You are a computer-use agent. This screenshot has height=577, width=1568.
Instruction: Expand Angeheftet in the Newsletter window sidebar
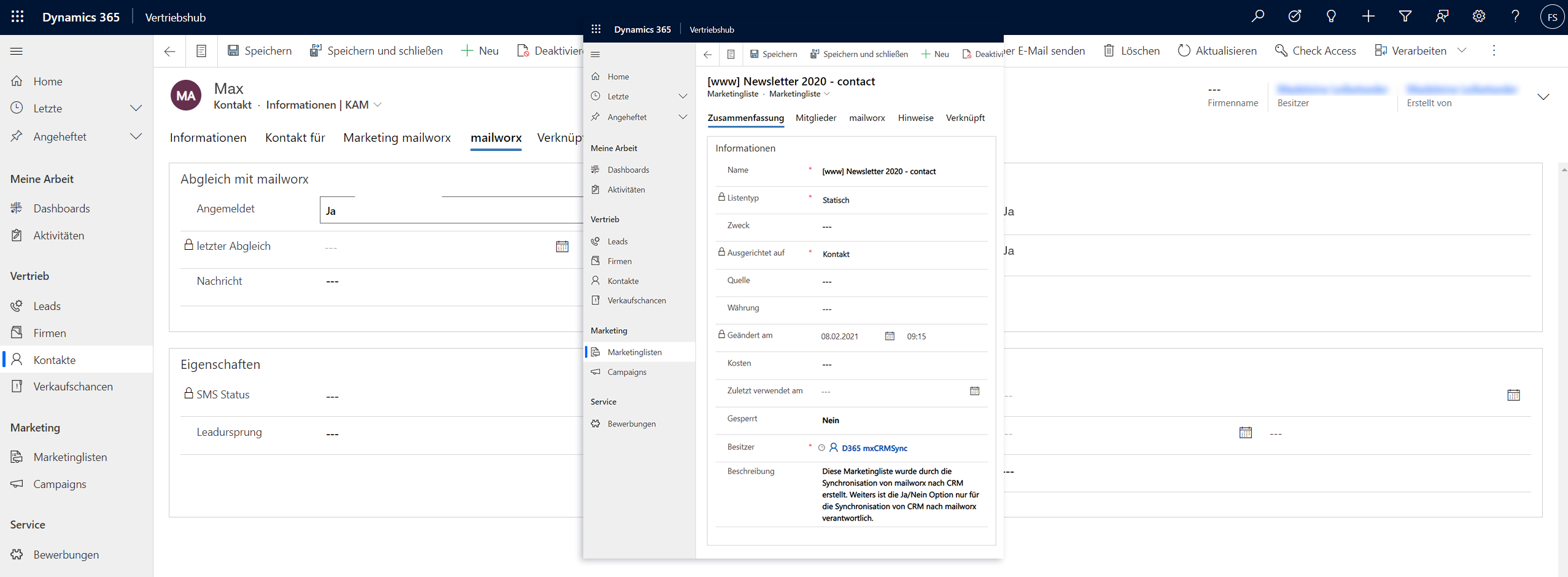click(x=683, y=117)
